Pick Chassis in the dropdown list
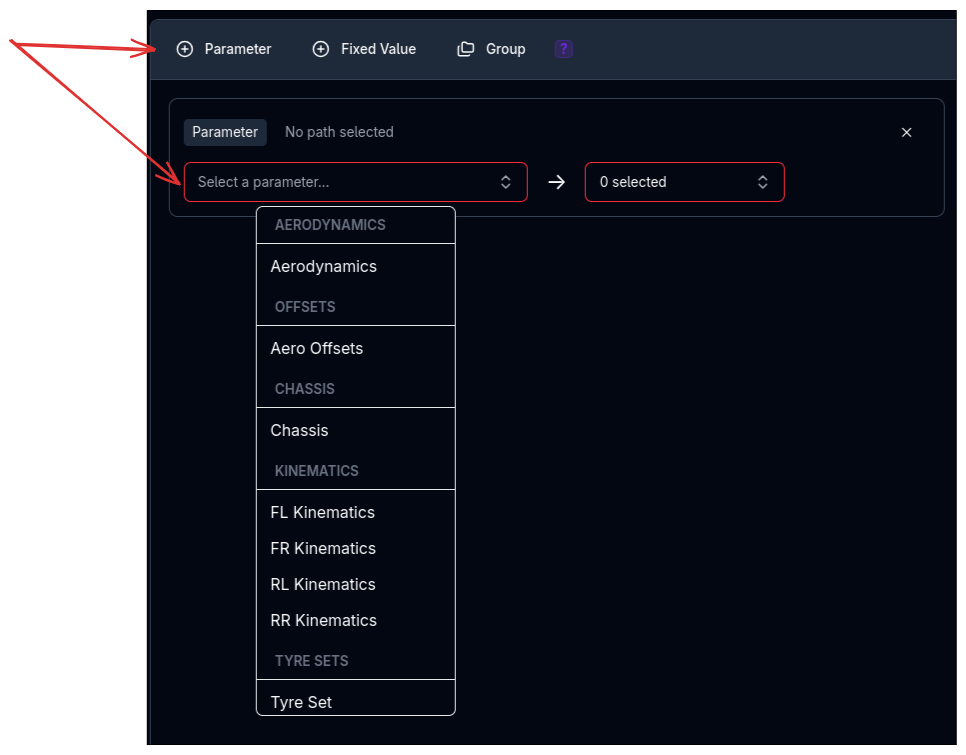 pyautogui.click(x=300, y=430)
